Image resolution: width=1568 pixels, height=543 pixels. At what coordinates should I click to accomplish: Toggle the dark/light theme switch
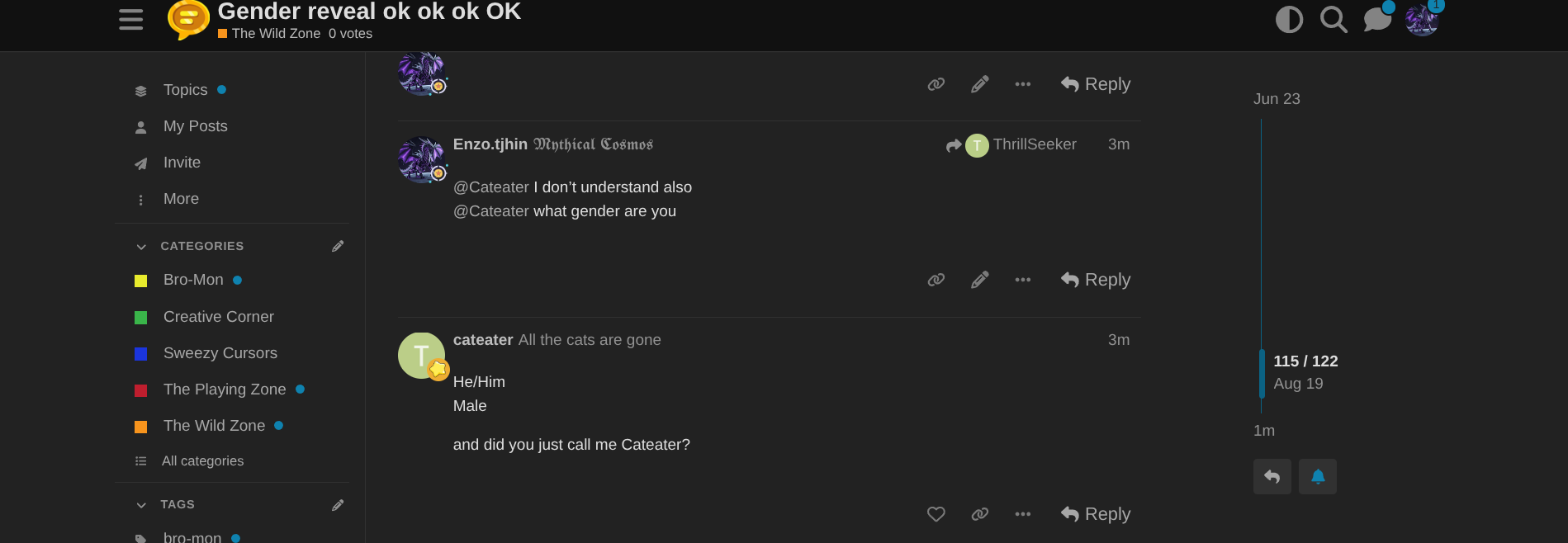(1289, 19)
